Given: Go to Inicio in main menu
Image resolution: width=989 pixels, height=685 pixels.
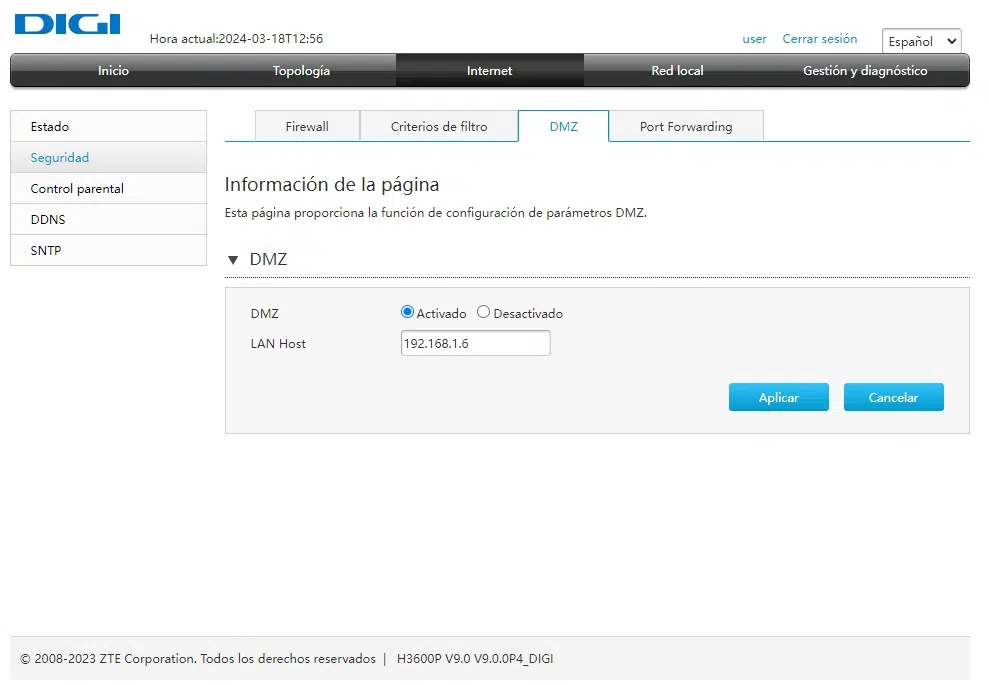Looking at the screenshot, I should (113, 70).
